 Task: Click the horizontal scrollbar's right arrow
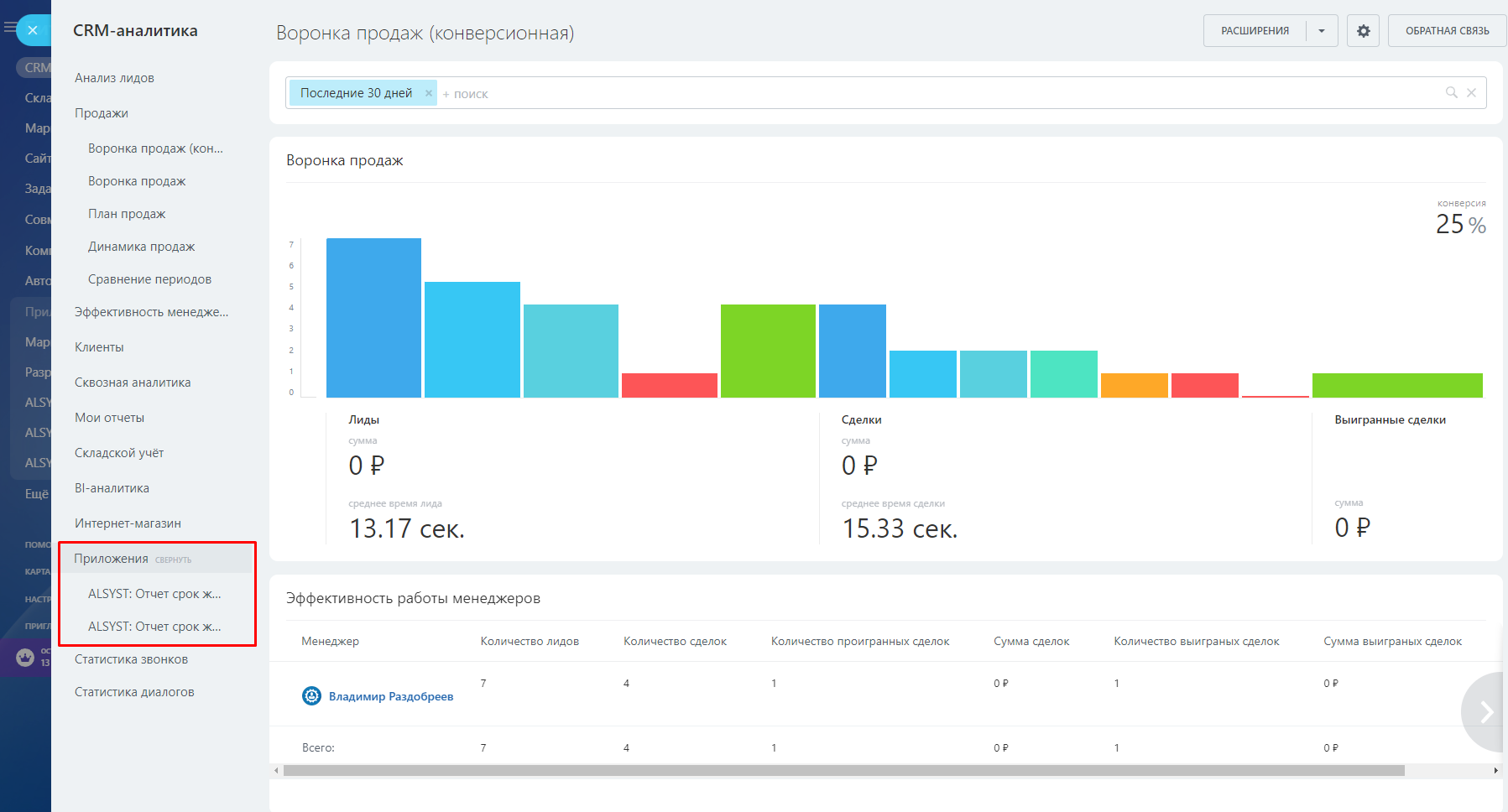[x=1495, y=770]
